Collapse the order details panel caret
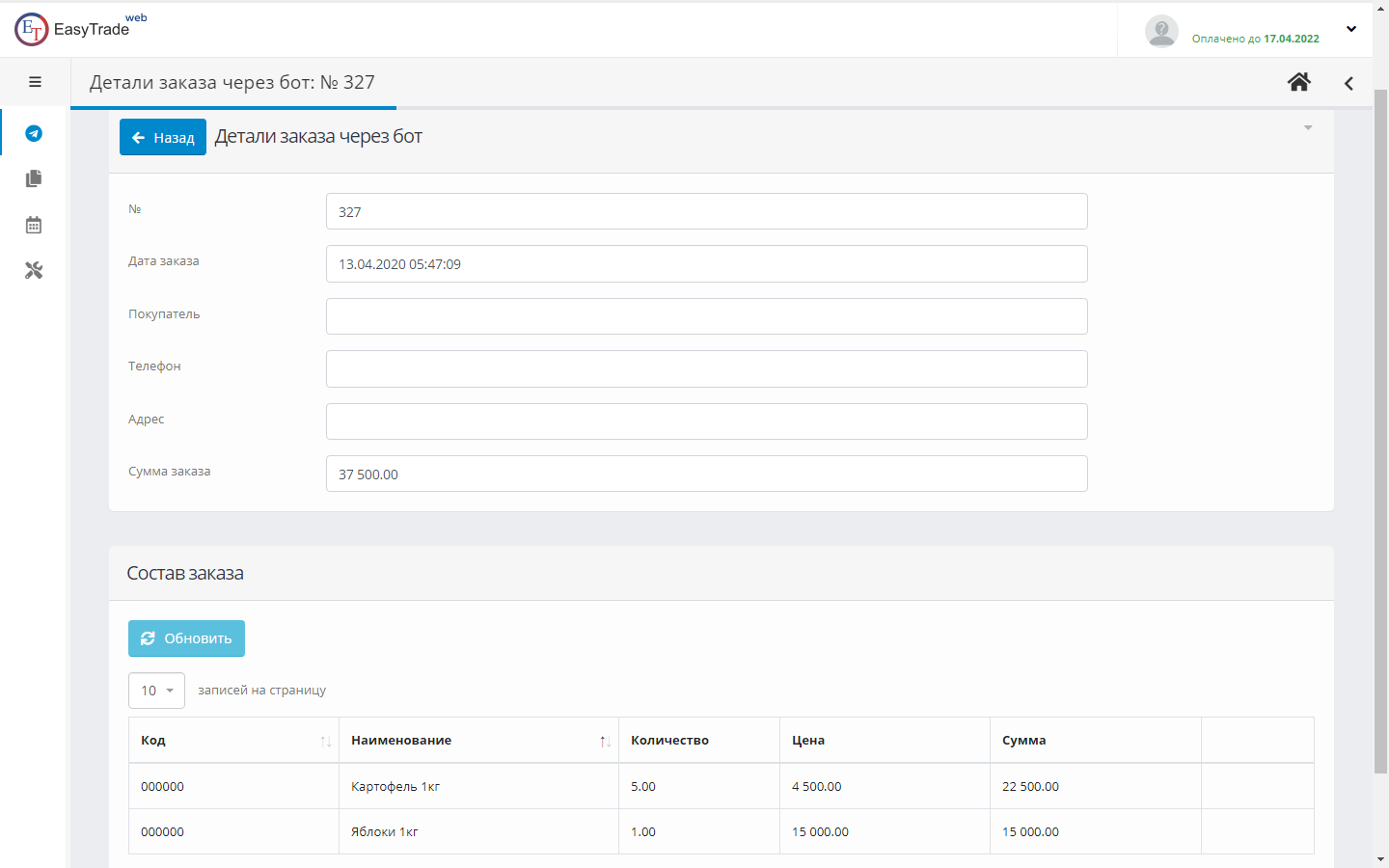The image size is (1389, 868). 1308,127
